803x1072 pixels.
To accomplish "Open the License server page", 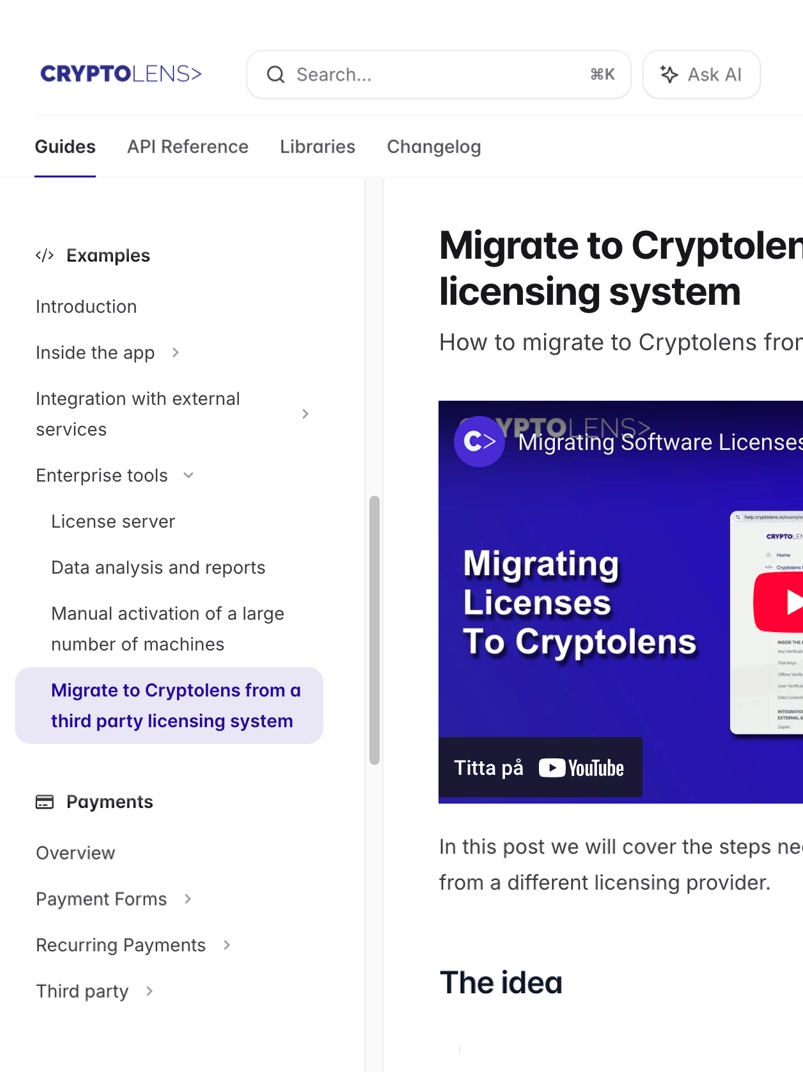I will pyautogui.click(x=113, y=522).
